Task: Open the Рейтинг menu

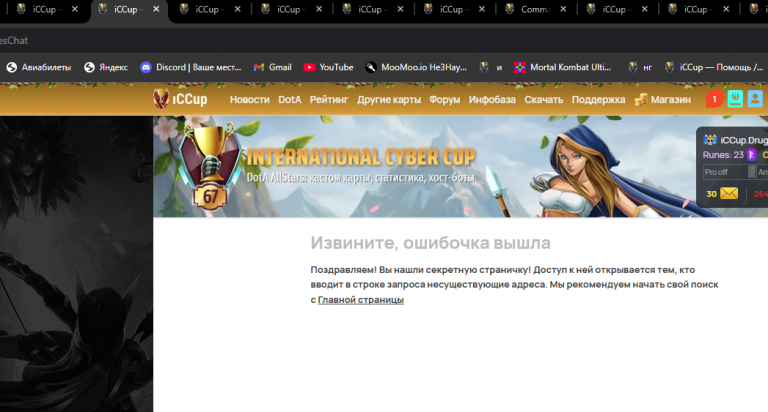Action: pos(329,99)
